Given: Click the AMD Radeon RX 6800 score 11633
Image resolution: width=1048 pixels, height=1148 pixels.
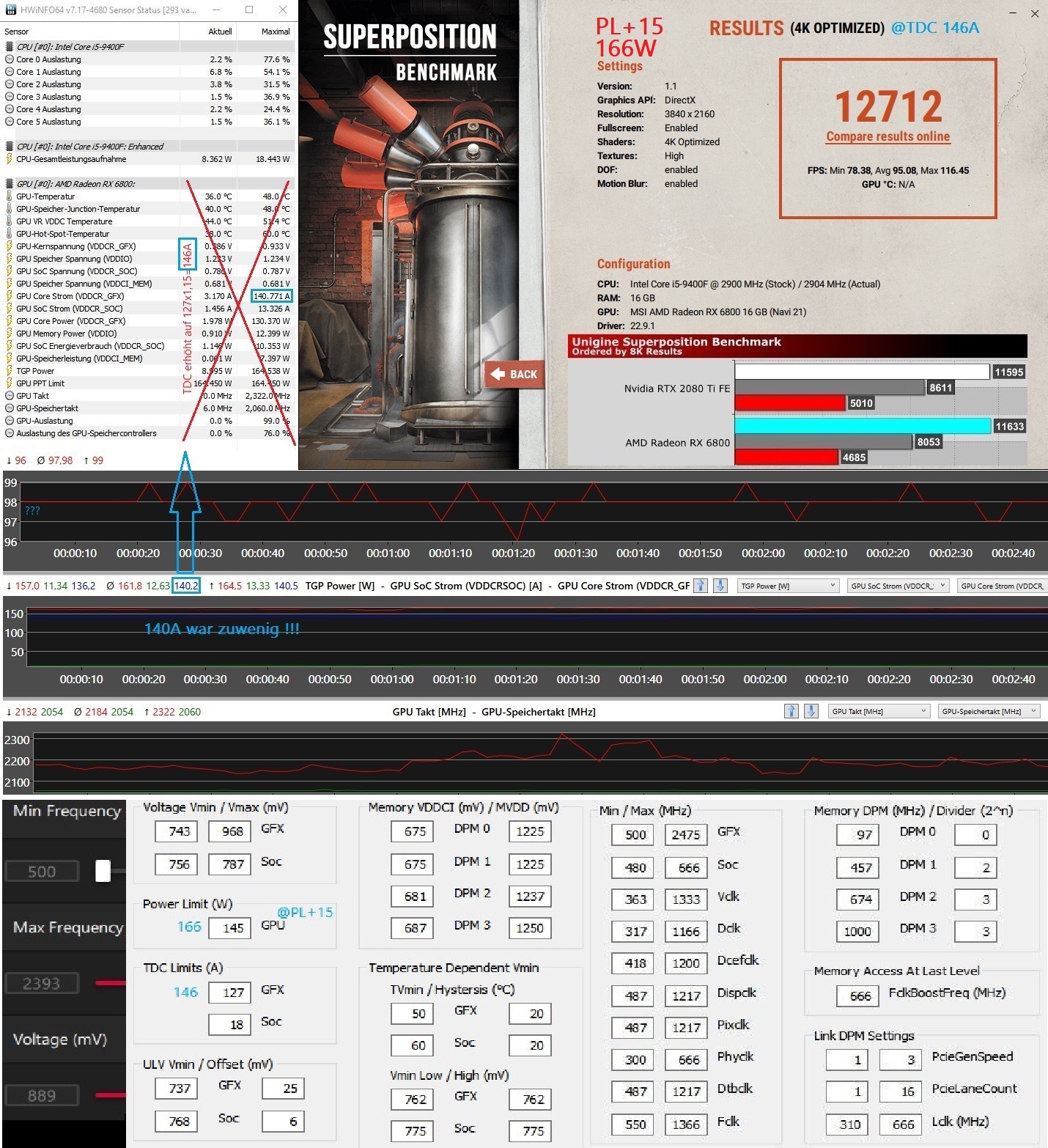Looking at the screenshot, I should [x=1009, y=427].
